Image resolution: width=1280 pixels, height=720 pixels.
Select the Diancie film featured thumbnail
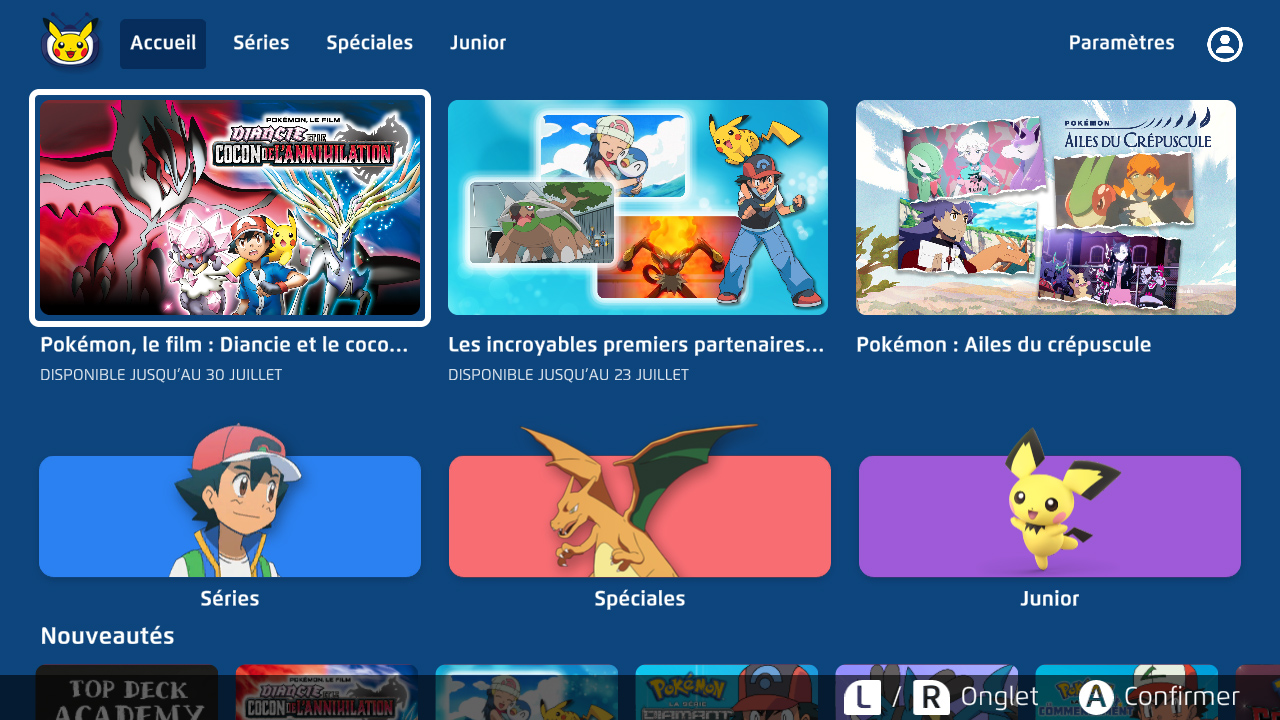click(x=230, y=208)
